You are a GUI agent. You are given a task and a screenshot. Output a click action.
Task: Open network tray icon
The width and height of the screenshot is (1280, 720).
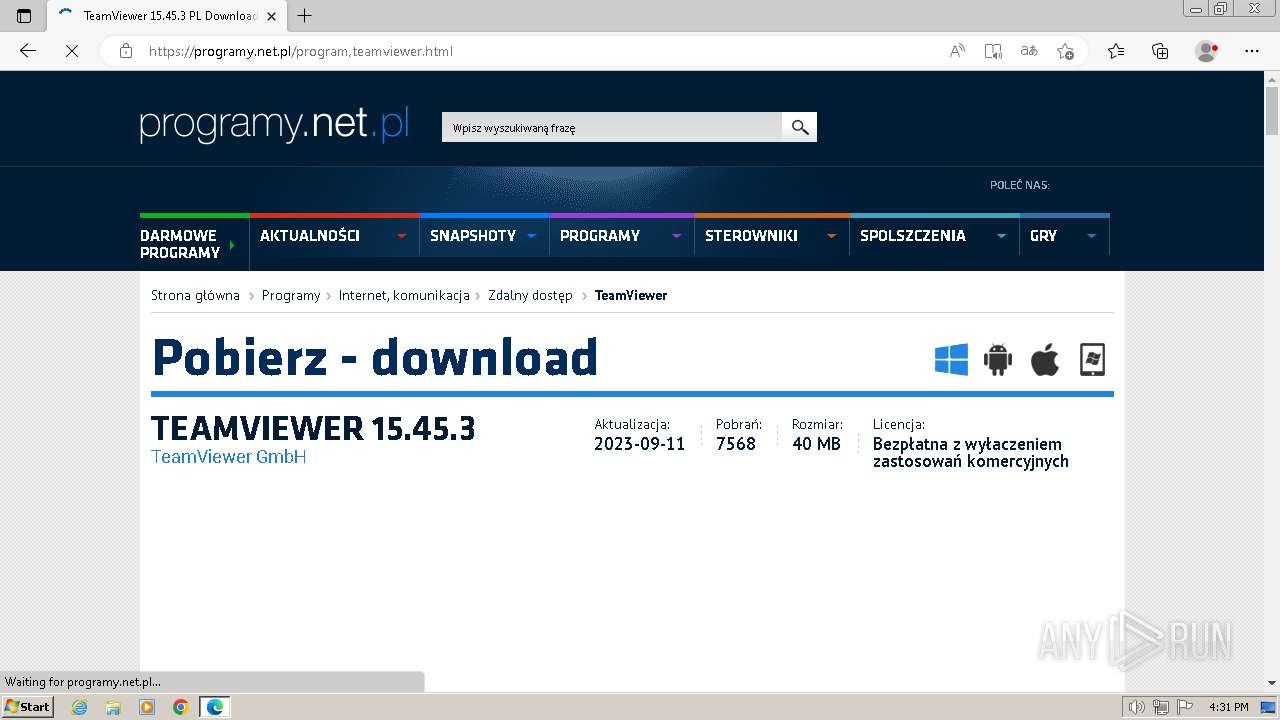pos(1161,707)
